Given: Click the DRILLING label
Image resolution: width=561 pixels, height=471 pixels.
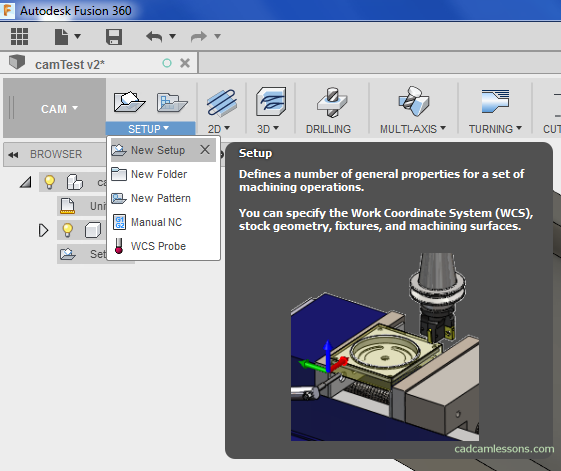Looking at the screenshot, I should click(x=328, y=129).
